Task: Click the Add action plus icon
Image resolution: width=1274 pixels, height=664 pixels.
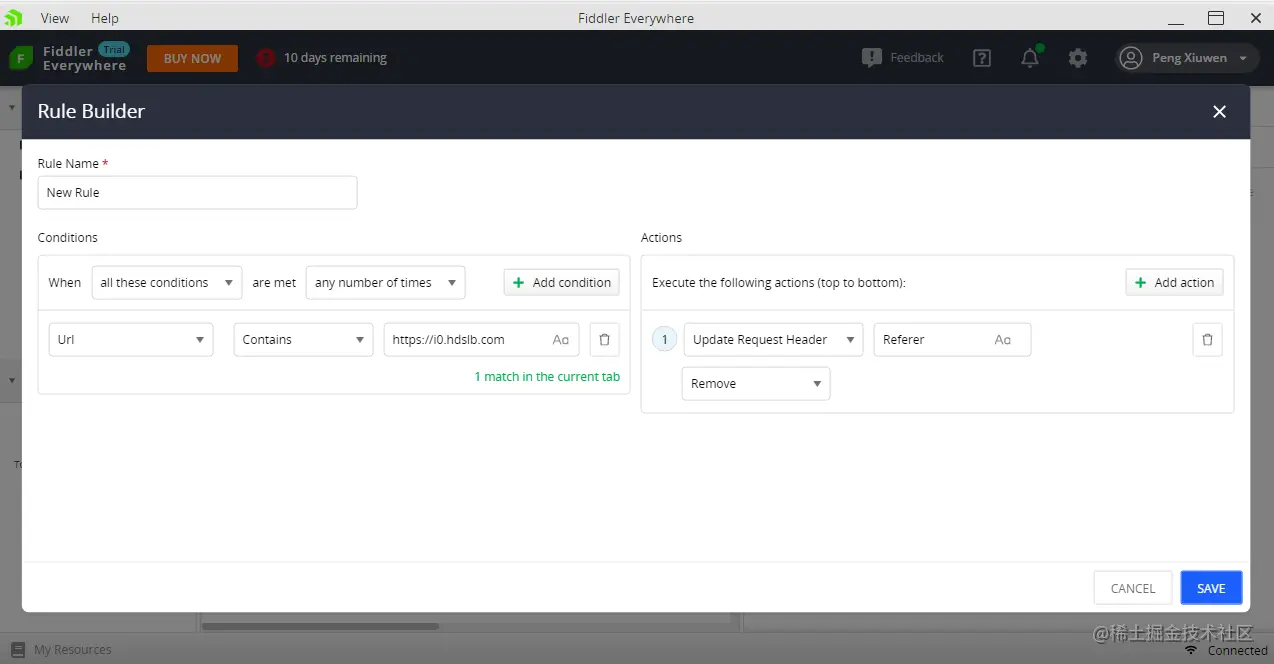Action: click(1140, 283)
